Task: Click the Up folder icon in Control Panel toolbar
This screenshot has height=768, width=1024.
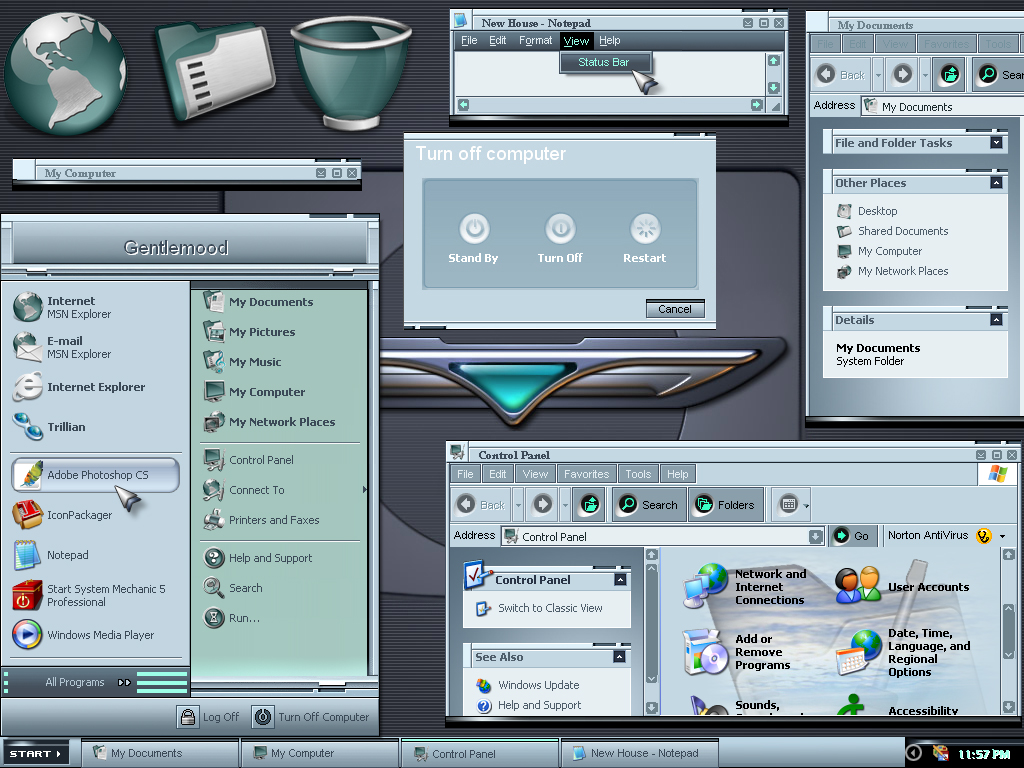Action: (589, 505)
